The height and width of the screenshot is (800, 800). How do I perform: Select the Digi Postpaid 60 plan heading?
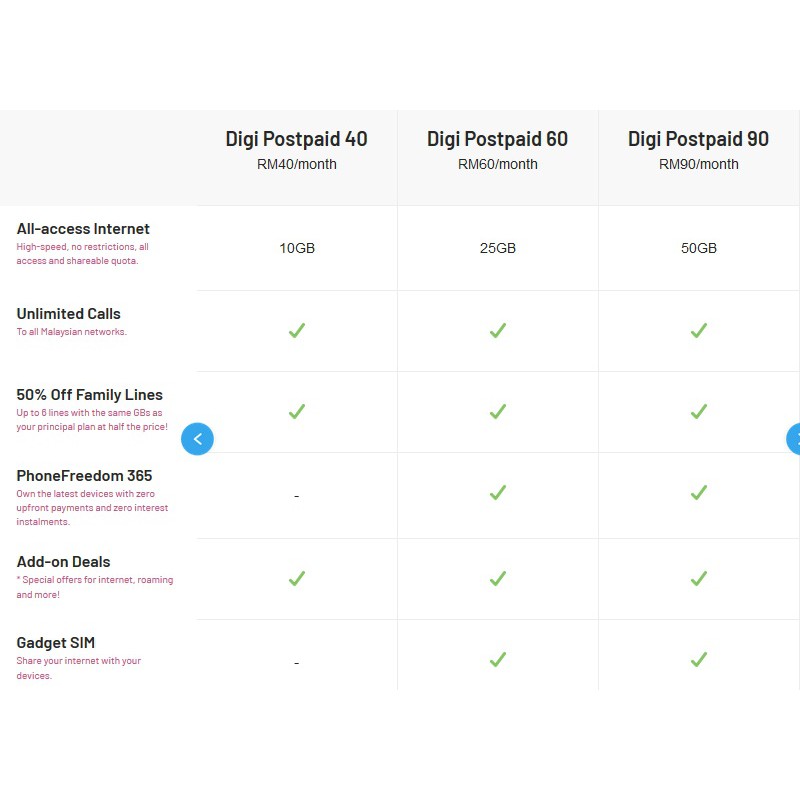point(497,139)
